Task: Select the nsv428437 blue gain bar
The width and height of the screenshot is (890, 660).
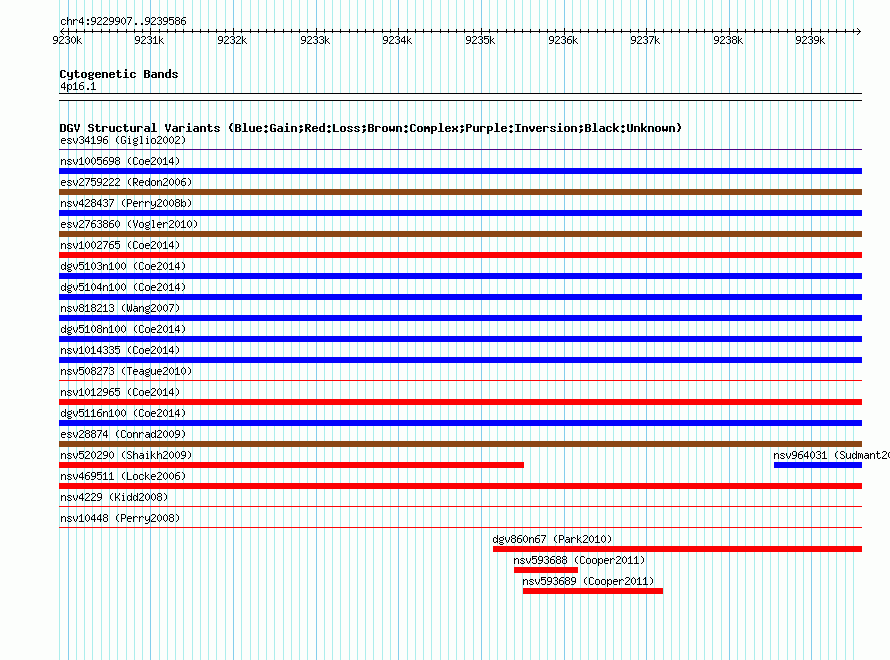Action: (460, 213)
